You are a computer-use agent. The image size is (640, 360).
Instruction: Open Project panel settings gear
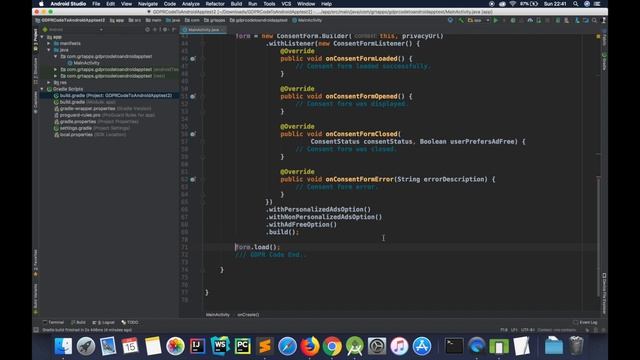coord(164,29)
